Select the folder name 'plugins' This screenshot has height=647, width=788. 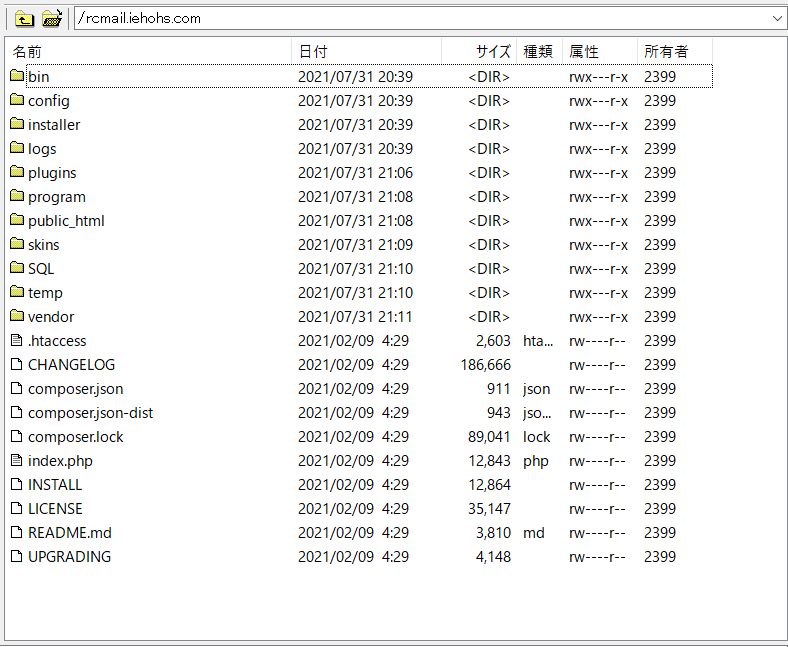(52, 172)
